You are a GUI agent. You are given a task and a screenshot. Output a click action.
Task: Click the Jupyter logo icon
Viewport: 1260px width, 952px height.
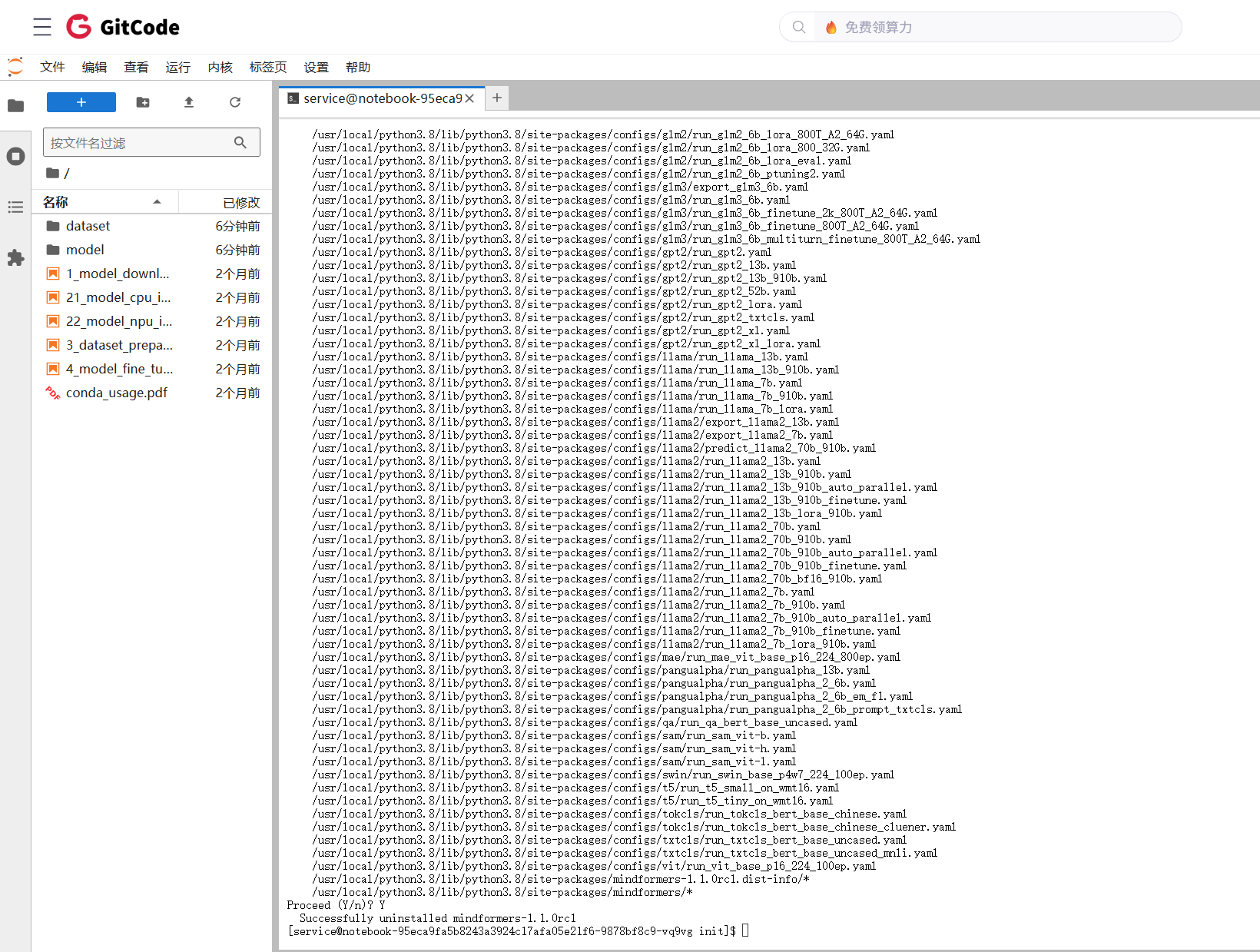[x=15, y=67]
